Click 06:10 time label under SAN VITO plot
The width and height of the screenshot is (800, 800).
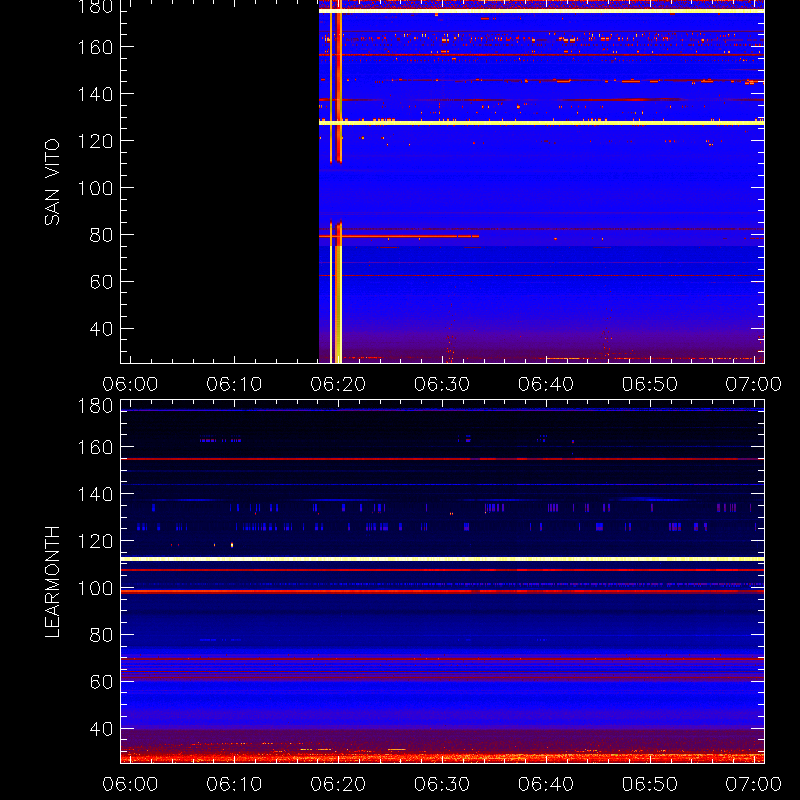234,384
